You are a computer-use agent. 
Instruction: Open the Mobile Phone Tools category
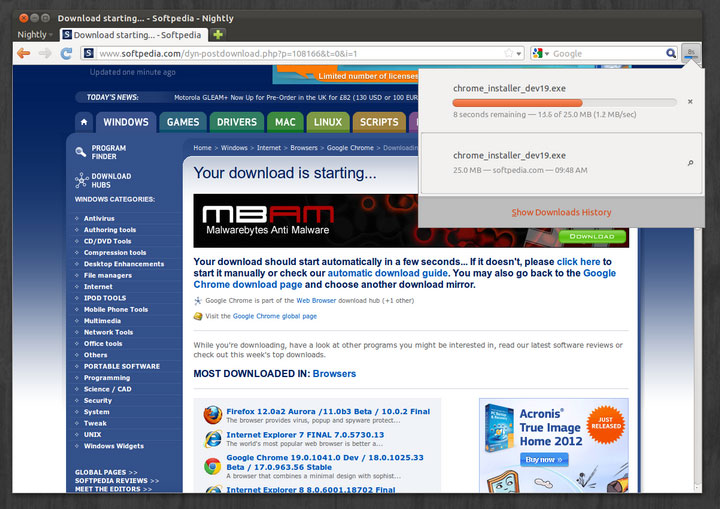point(116,310)
